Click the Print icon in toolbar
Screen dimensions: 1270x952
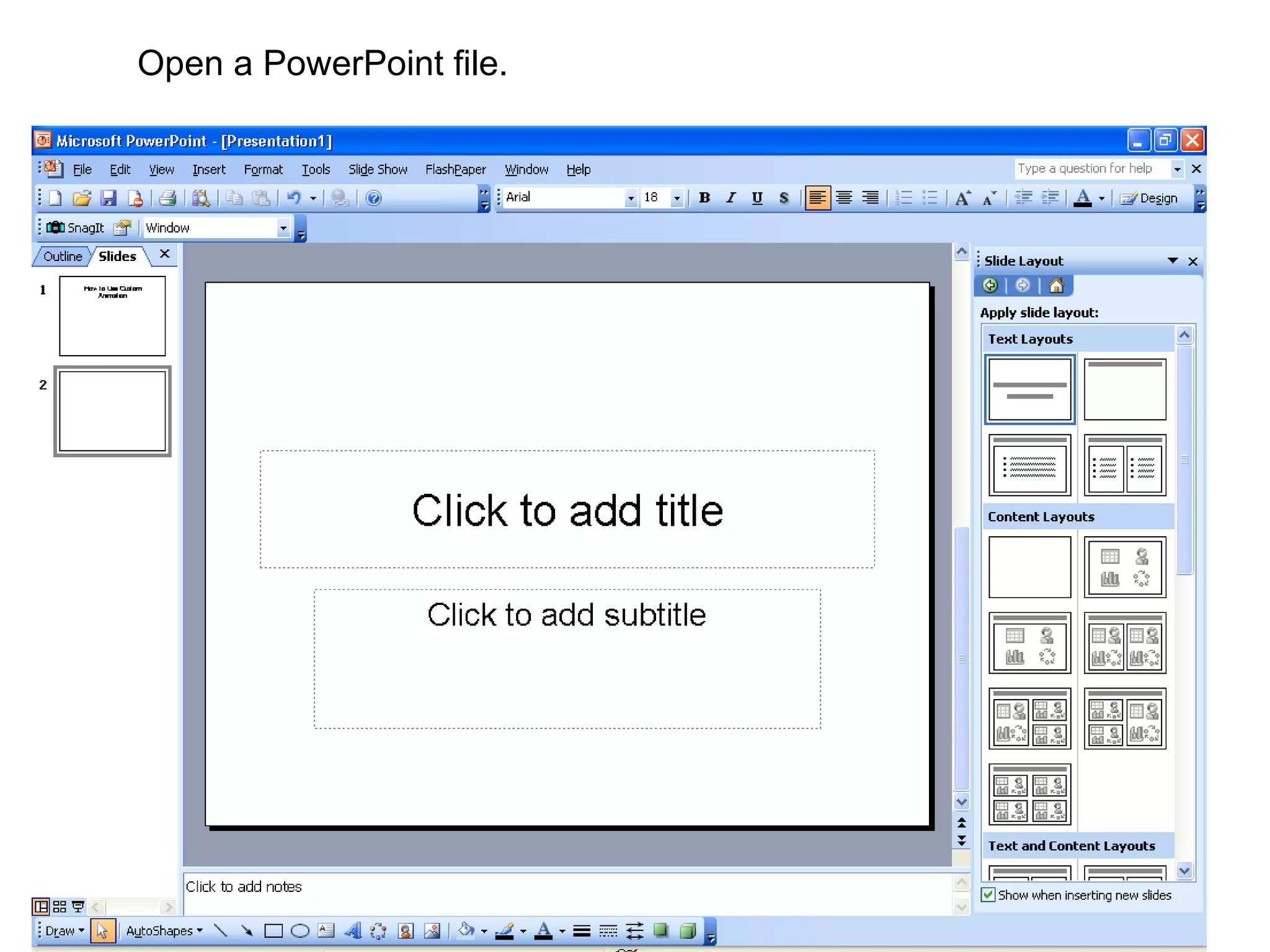tap(167, 198)
